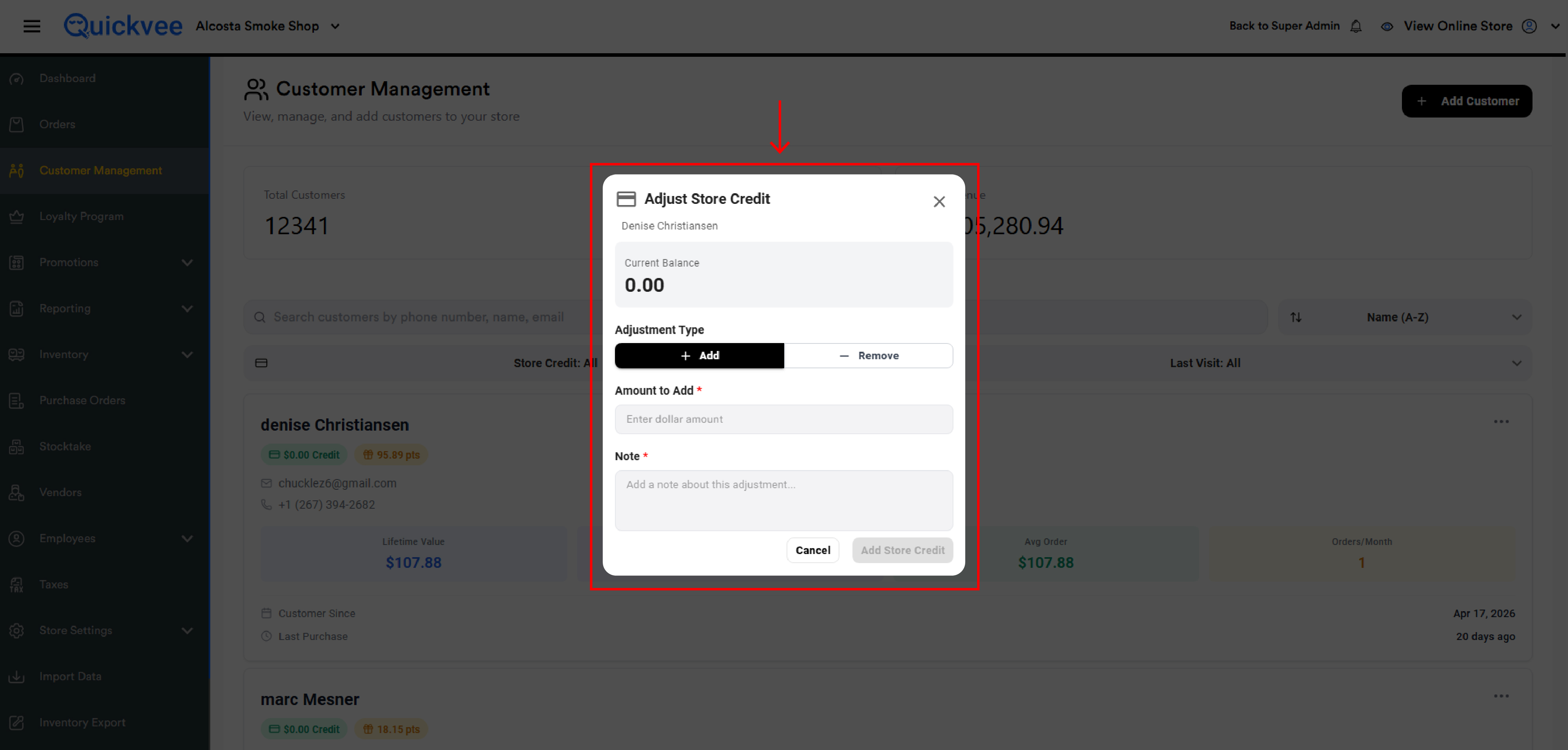Open the three-dot menu for marc Mesner
This screenshot has width=1568, height=750.
tap(1501, 696)
